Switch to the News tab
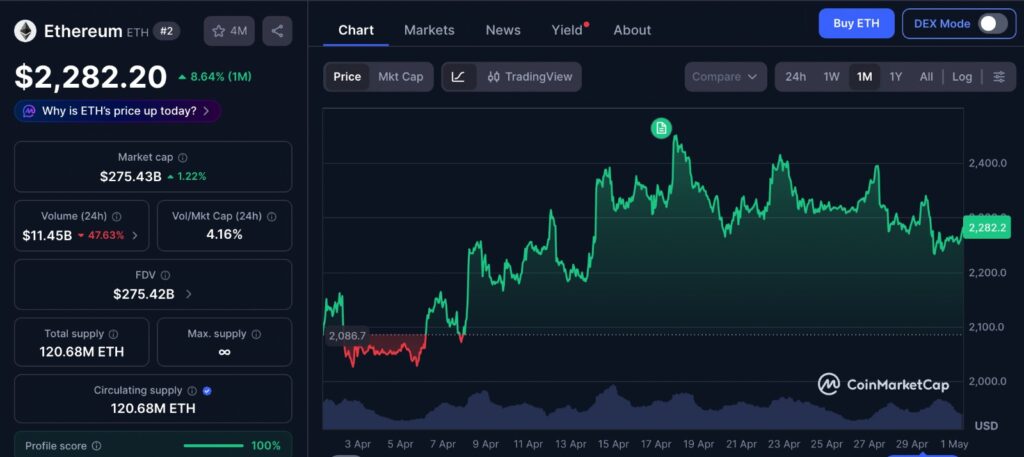Viewport: 1024px width, 457px height. click(503, 30)
